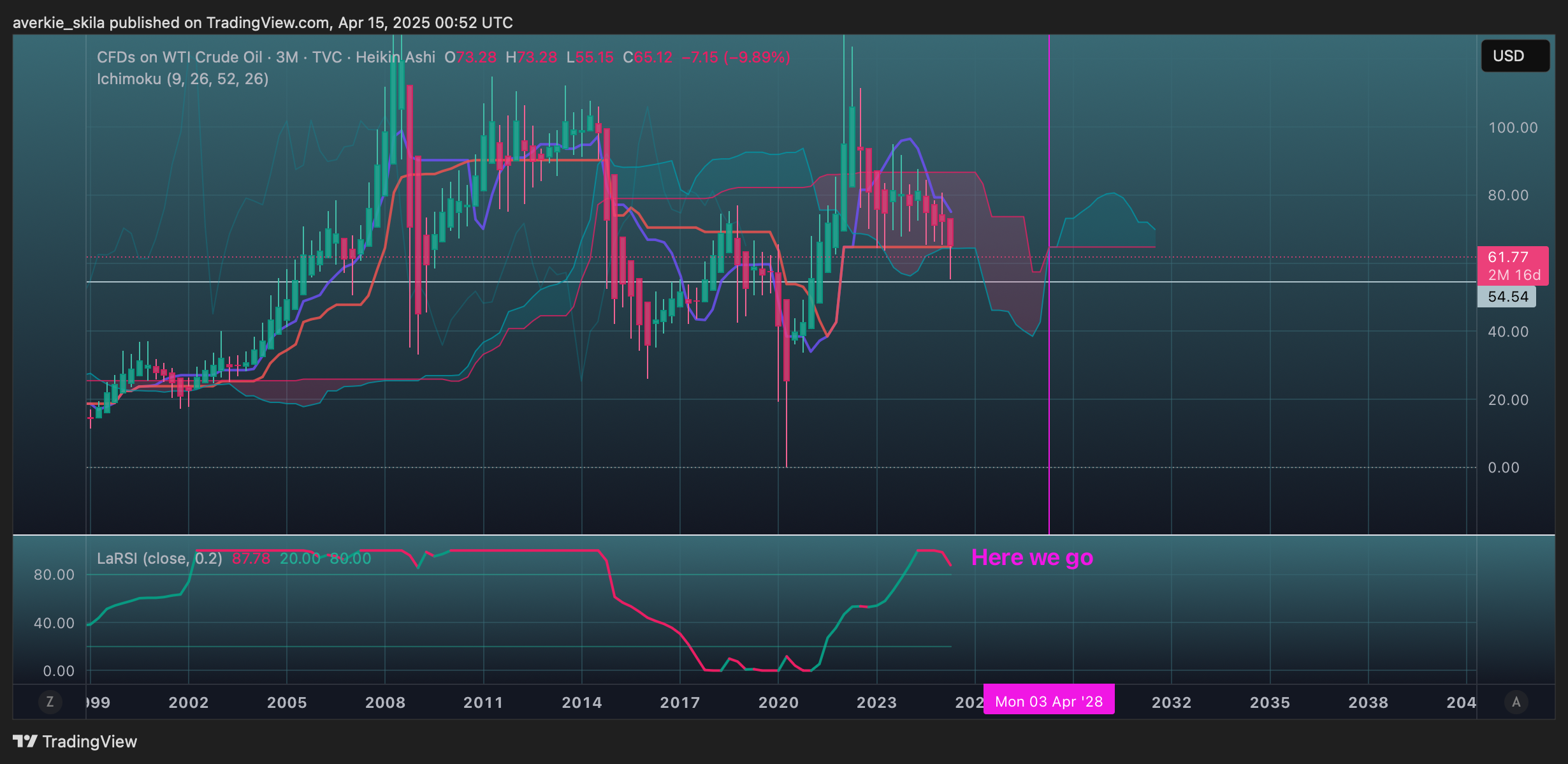The image size is (1568, 764).
Task: Click the Z timezone icon
Action: [50, 702]
